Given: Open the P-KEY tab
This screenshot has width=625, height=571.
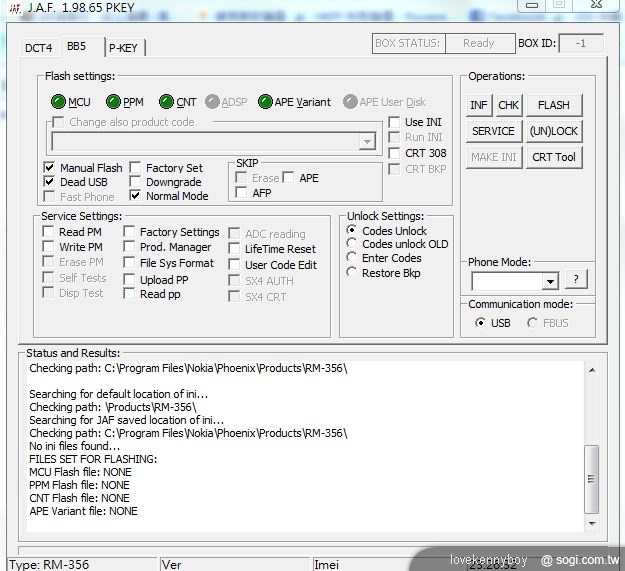Looking at the screenshot, I should [123, 48].
